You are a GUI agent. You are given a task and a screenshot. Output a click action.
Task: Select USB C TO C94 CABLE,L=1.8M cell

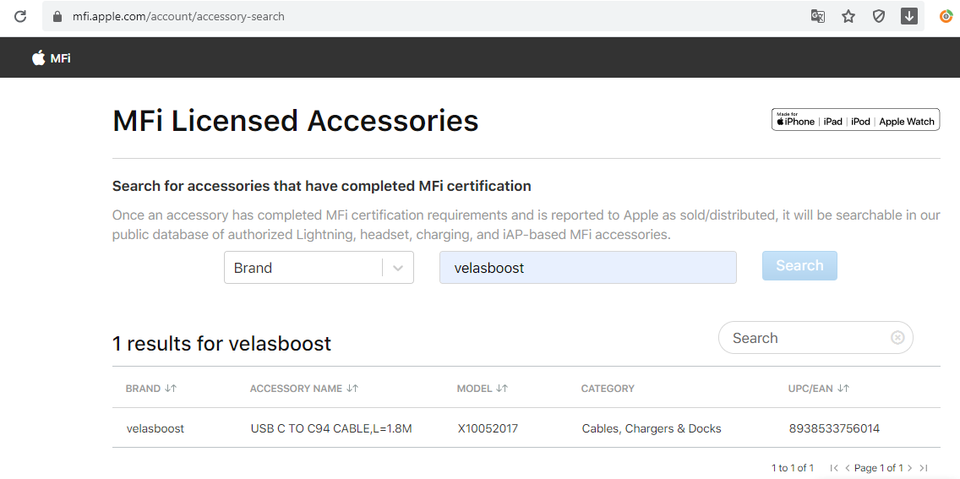click(x=331, y=429)
